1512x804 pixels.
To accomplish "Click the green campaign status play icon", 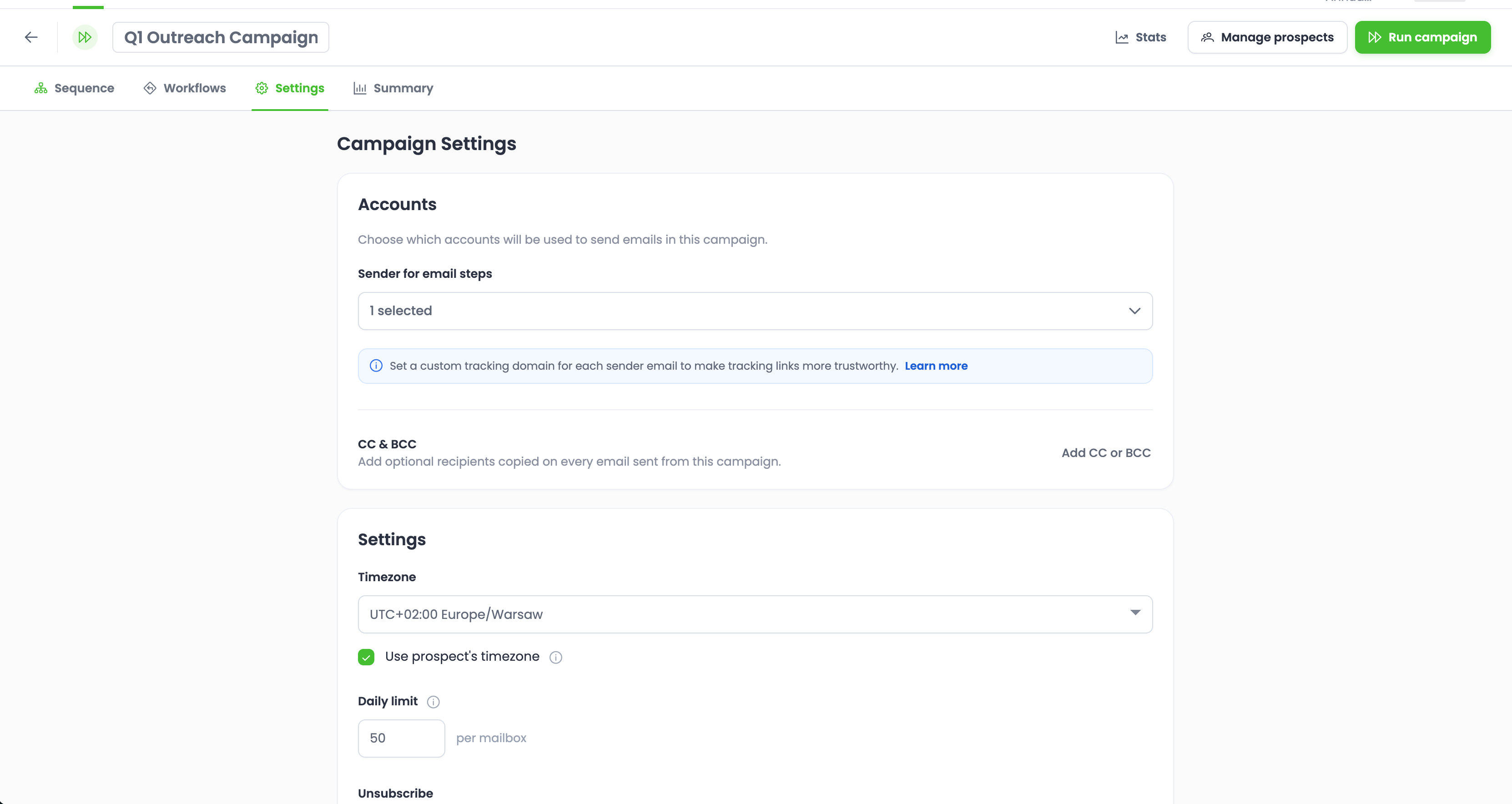I will [x=85, y=38].
